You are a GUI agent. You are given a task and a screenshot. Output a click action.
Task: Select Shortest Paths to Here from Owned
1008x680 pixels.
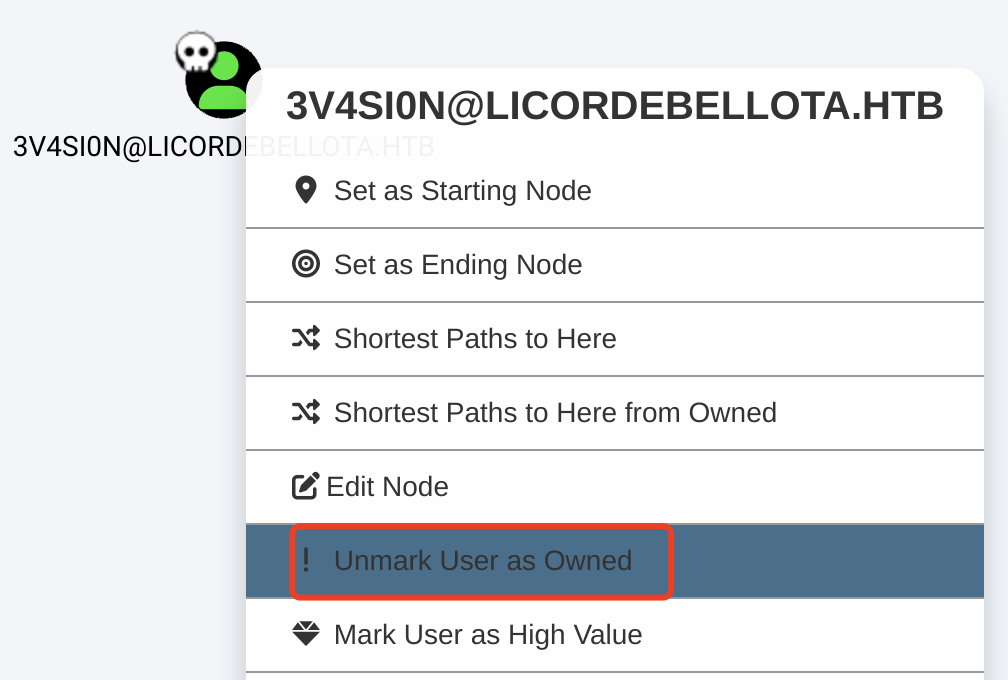point(555,412)
